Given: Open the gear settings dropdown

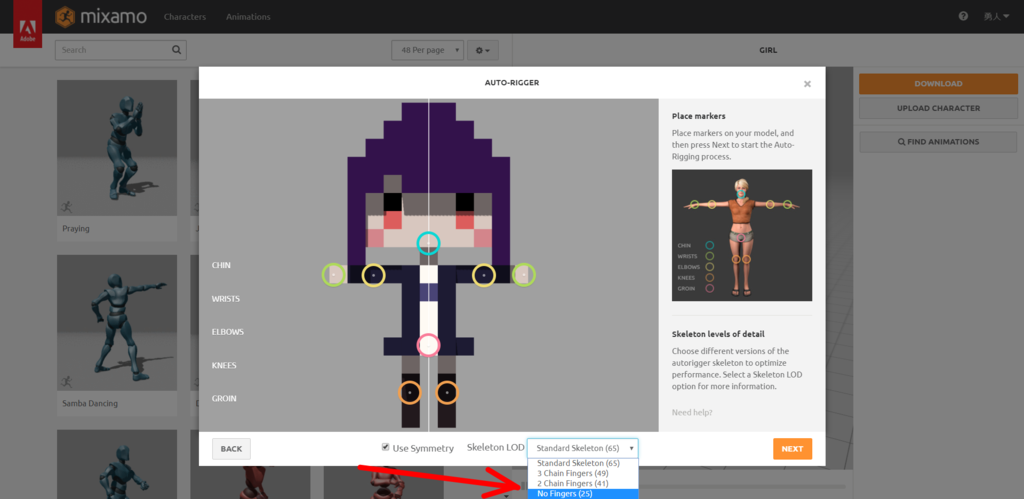Looking at the screenshot, I should click(x=483, y=50).
